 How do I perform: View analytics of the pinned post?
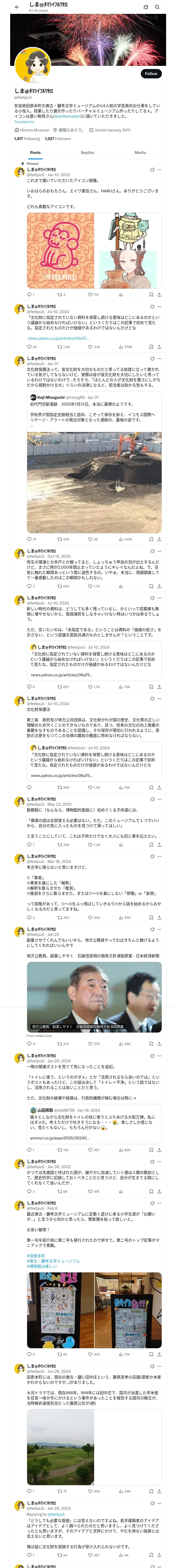coord(121,295)
